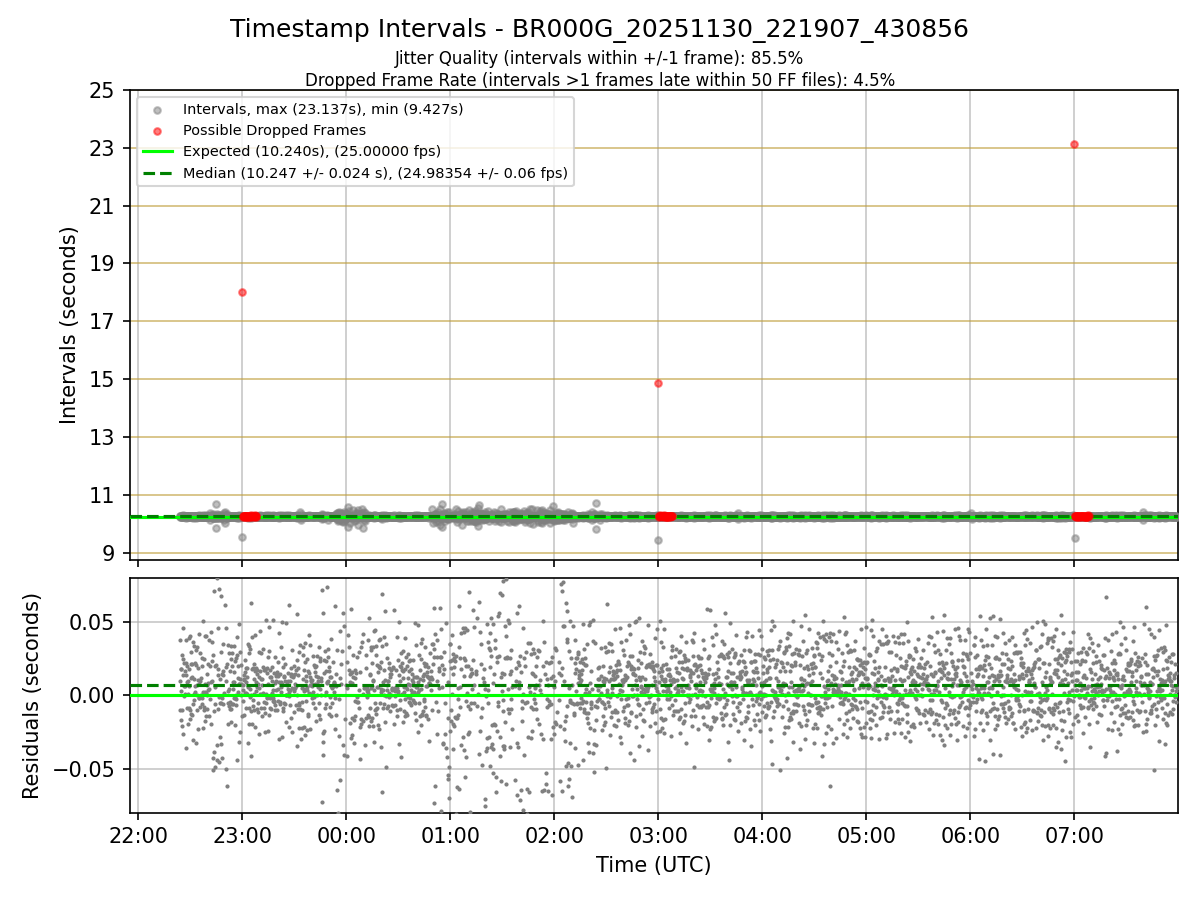Click the -0.05 tick on residuals axis

tap(84, 769)
